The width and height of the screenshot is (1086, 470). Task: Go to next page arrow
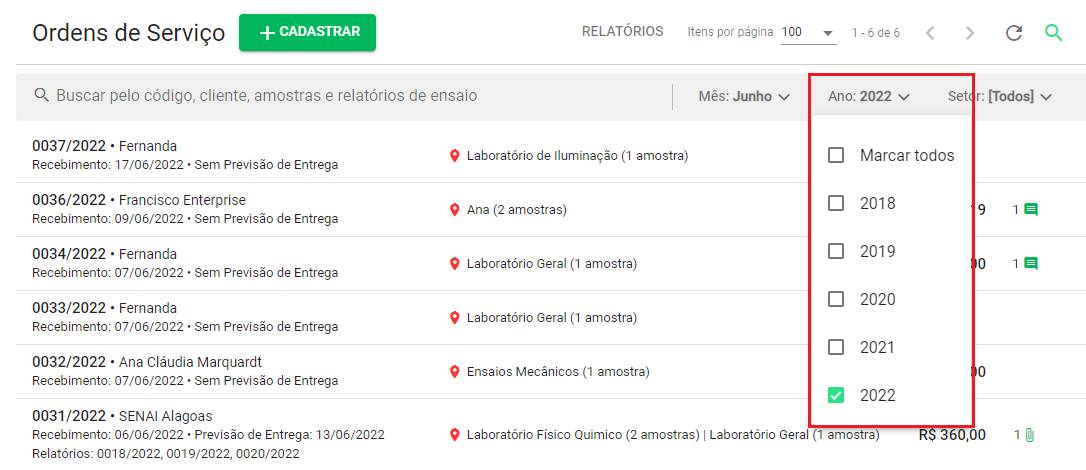pyautogui.click(x=970, y=33)
